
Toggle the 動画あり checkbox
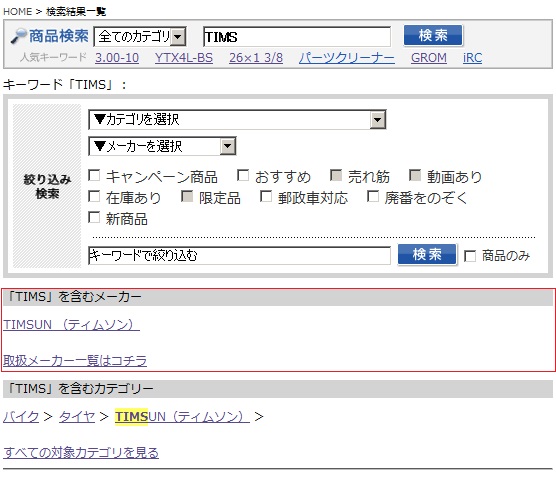tap(415, 175)
